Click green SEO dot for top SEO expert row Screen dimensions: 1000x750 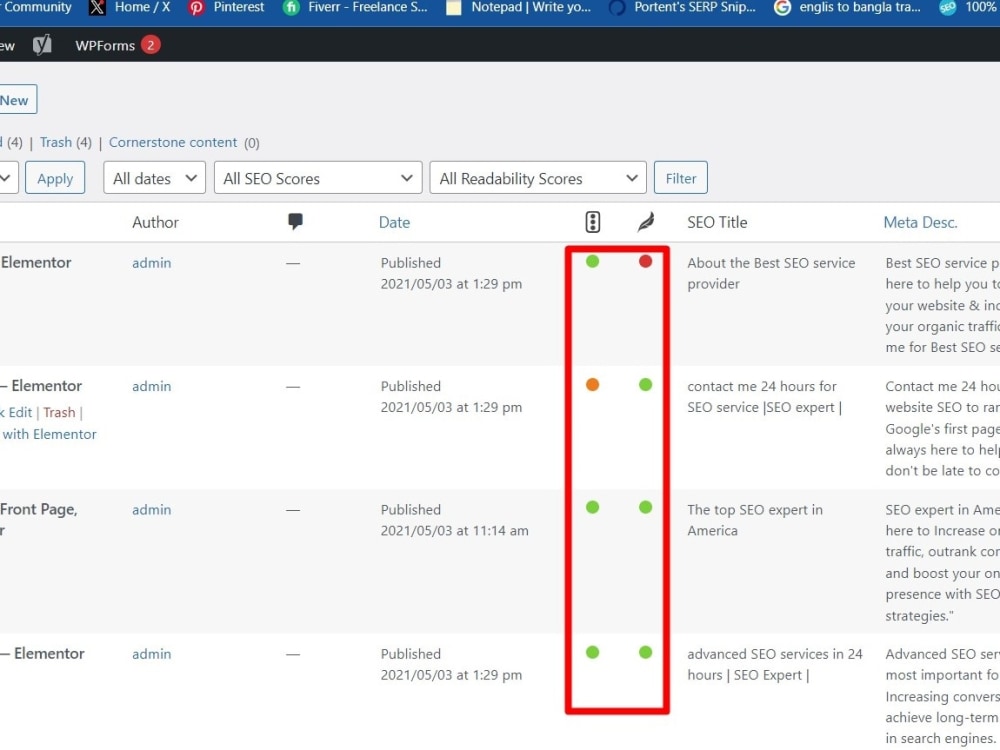pos(592,507)
